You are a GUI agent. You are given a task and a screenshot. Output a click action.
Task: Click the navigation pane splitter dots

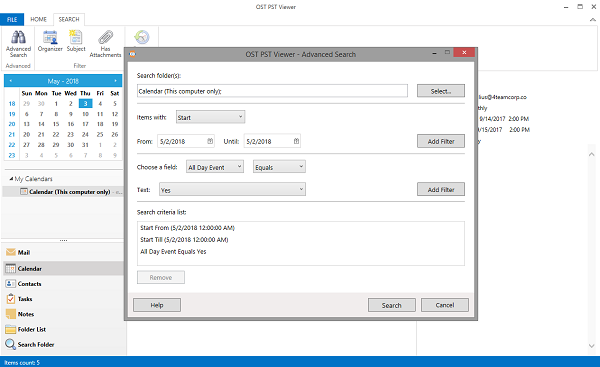point(63,240)
